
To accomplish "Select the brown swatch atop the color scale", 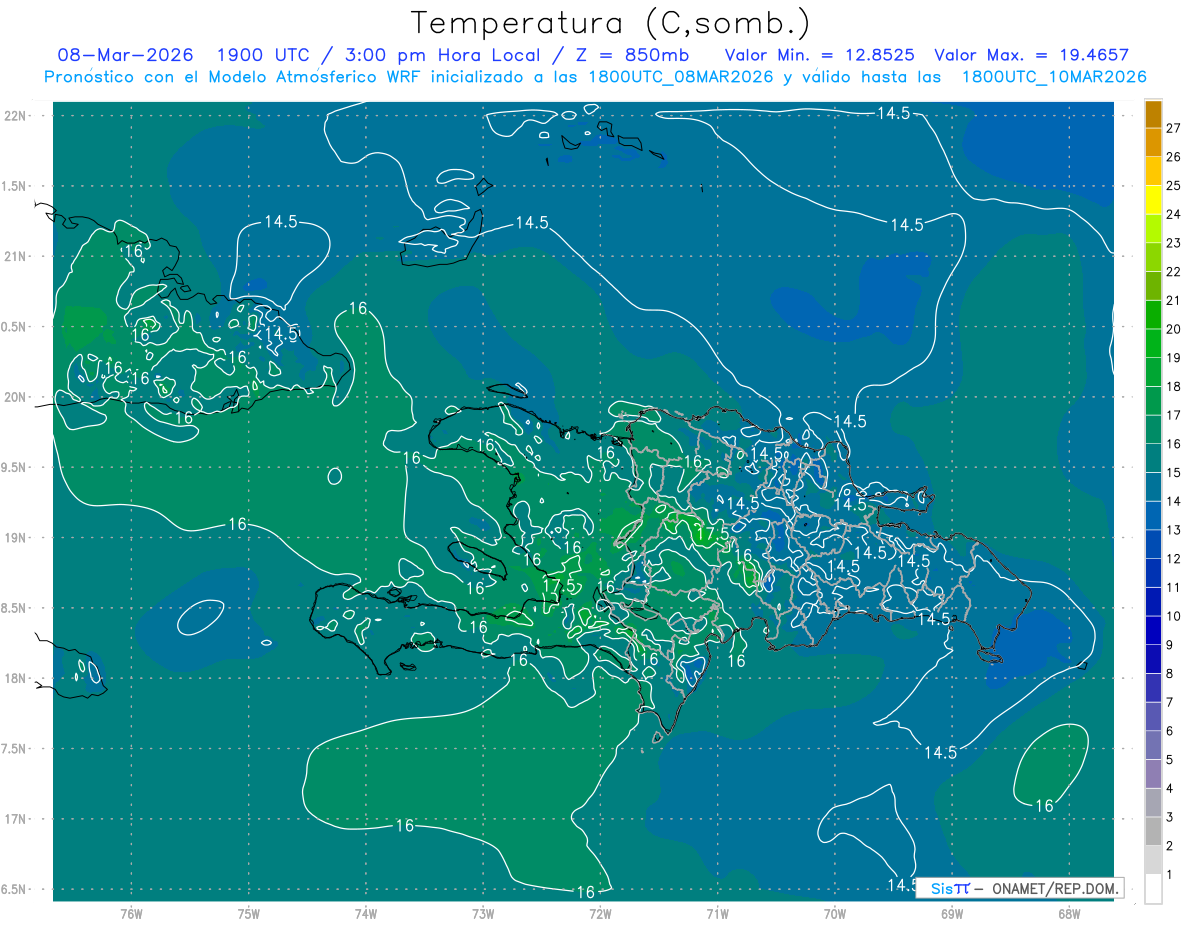I will click(1153, 114).
